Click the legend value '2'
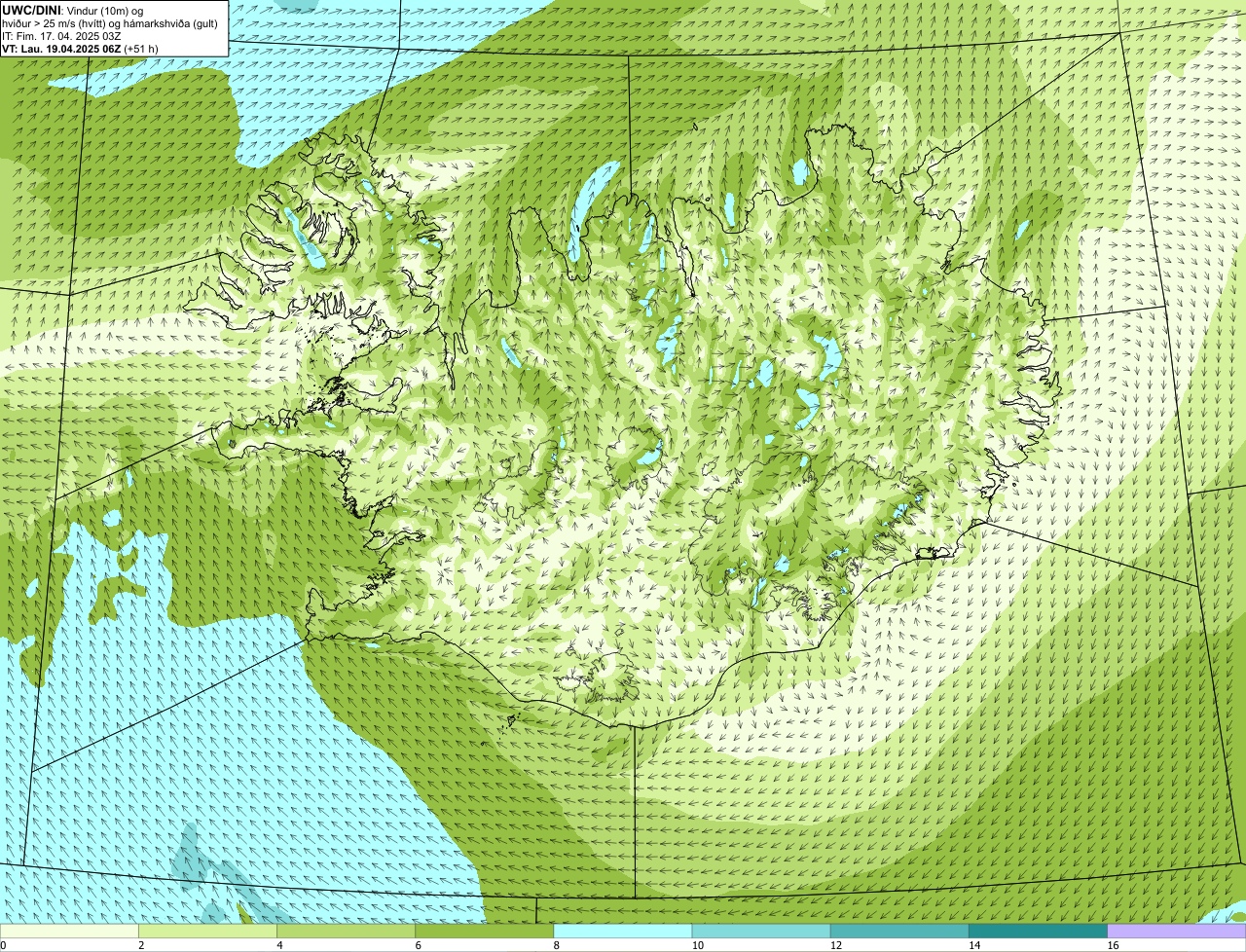The height and width of the screenshot is (952, 1246). pos(141,945)
